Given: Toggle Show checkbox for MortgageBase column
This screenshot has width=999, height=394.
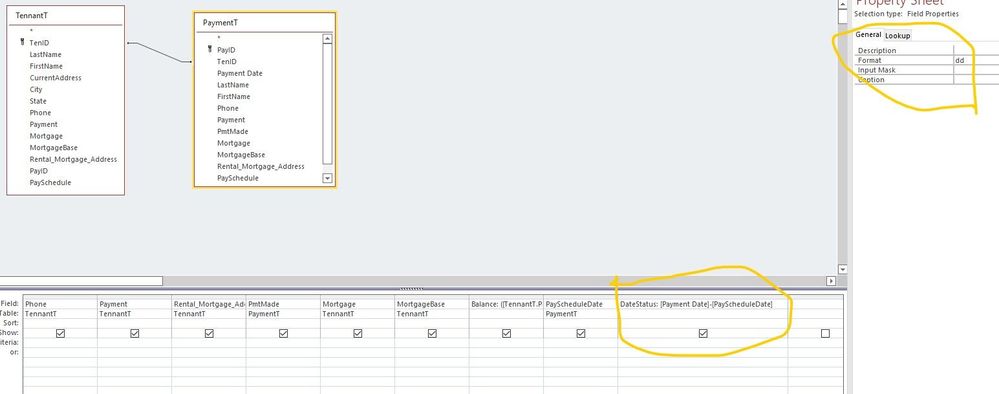Looking at the screenshot, I should [432, 333].
